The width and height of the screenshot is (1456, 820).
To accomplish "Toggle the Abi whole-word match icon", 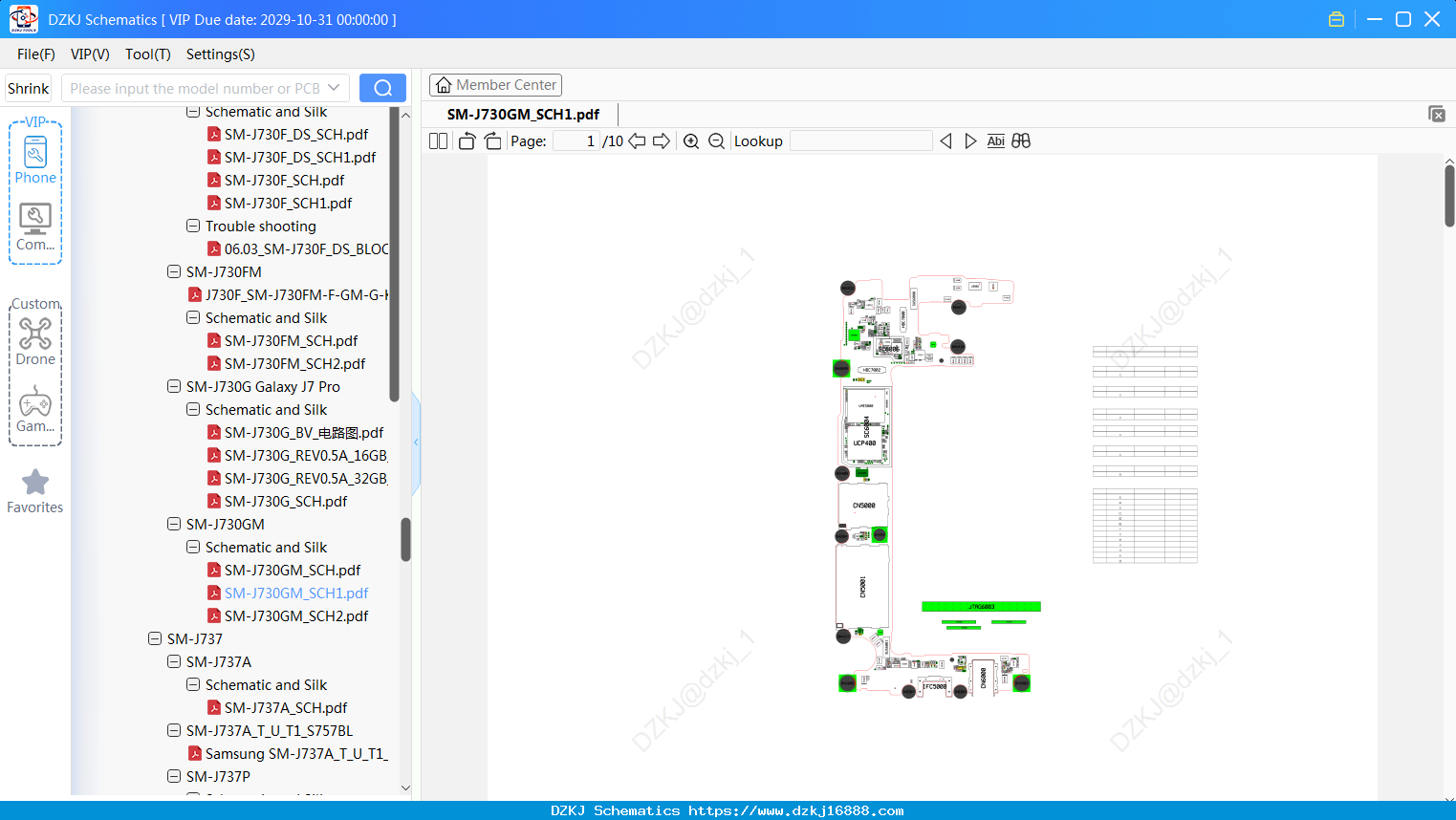I will coord(995,141).
